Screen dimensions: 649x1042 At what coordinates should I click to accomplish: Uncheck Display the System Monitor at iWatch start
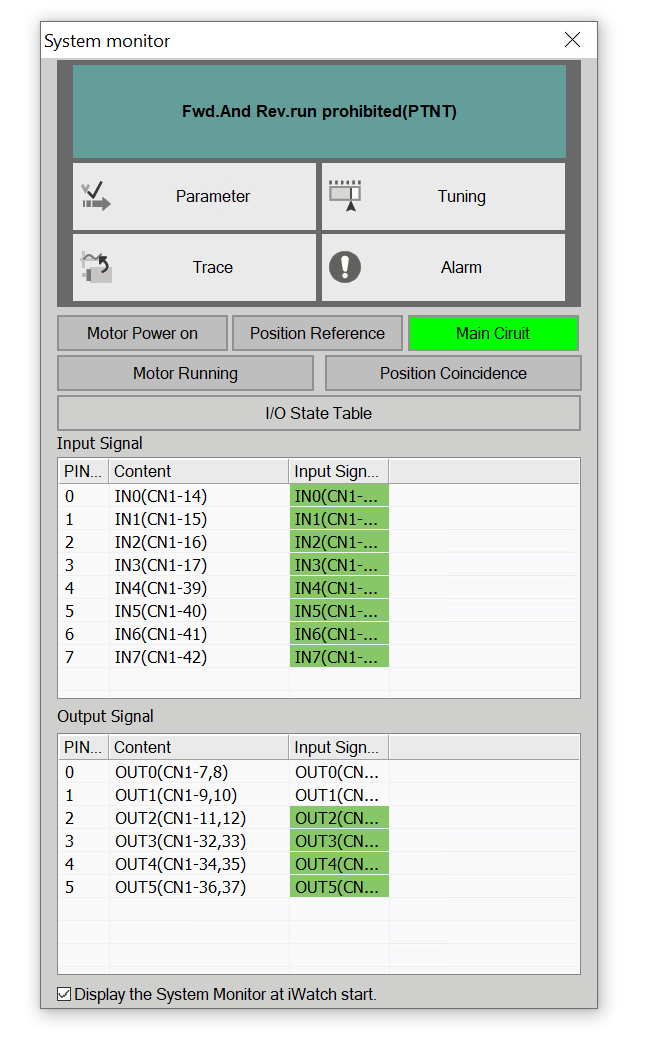coord(65,994)
